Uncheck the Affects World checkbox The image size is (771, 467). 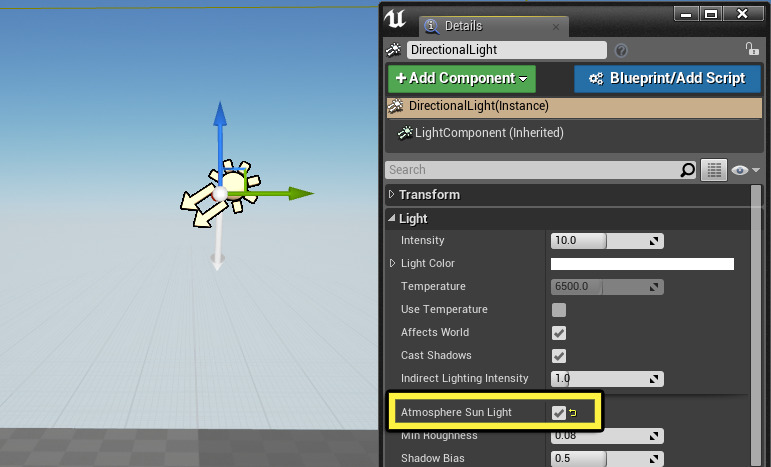(x=559, y=333)
